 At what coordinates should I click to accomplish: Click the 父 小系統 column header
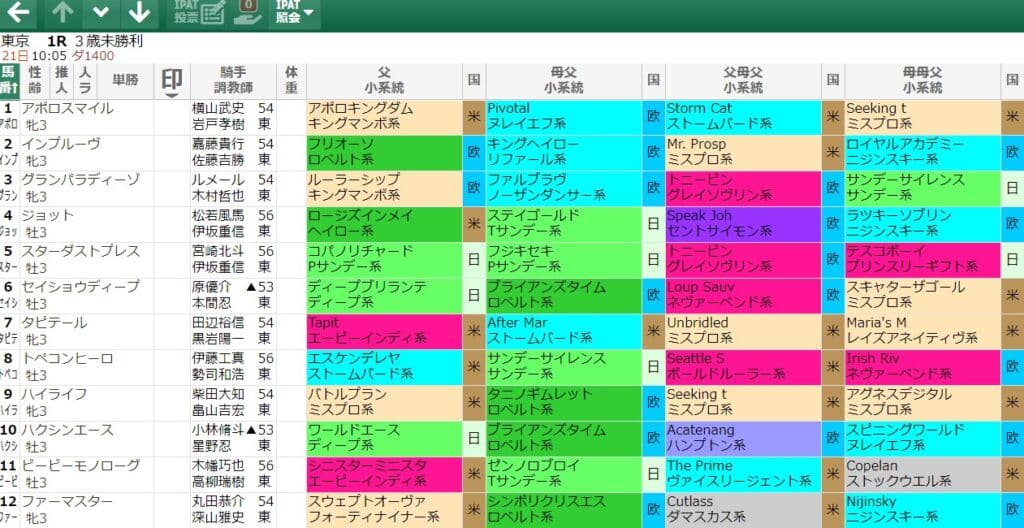point(385,82)
